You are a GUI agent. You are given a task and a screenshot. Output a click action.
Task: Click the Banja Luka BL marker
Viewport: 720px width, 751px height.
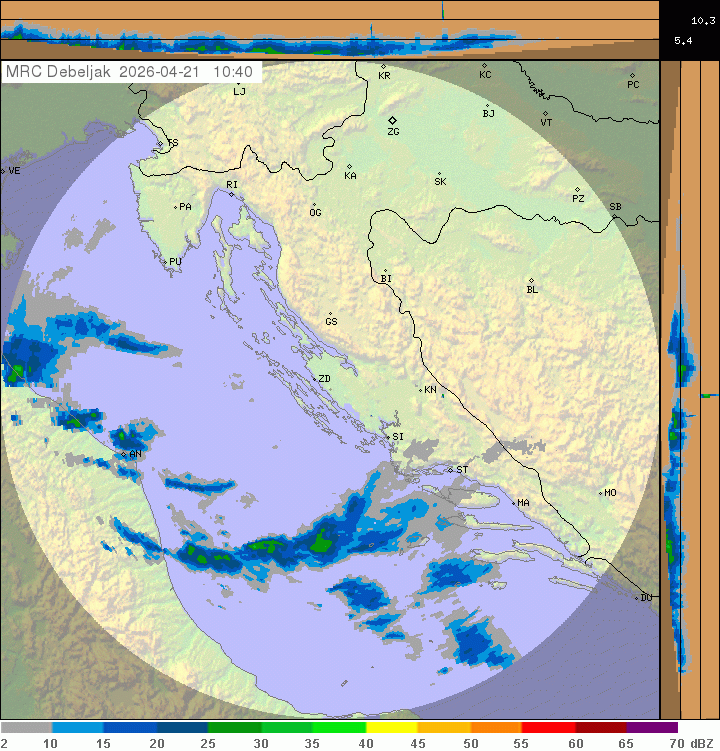(x=531, y=281)
